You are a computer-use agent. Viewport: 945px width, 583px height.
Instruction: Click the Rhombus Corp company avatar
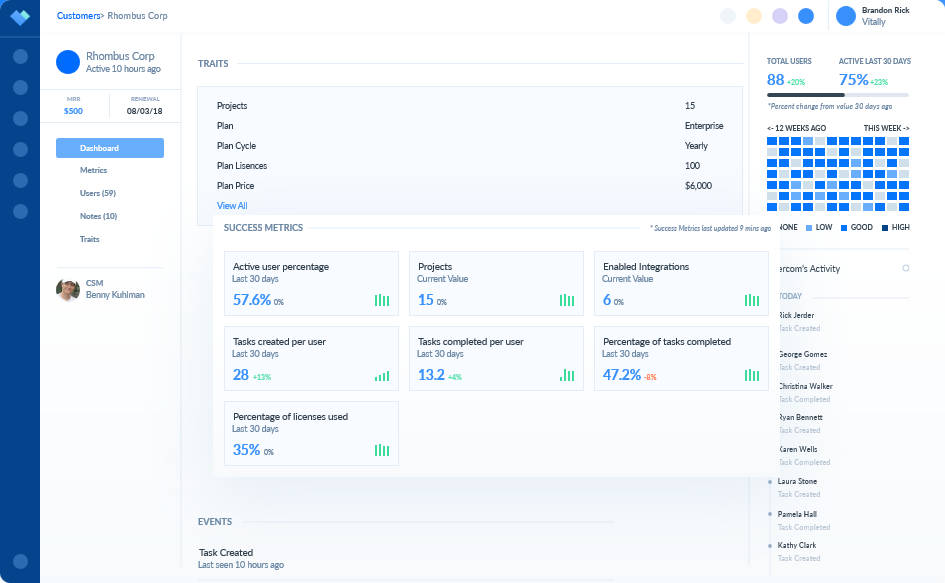[68, 63]
